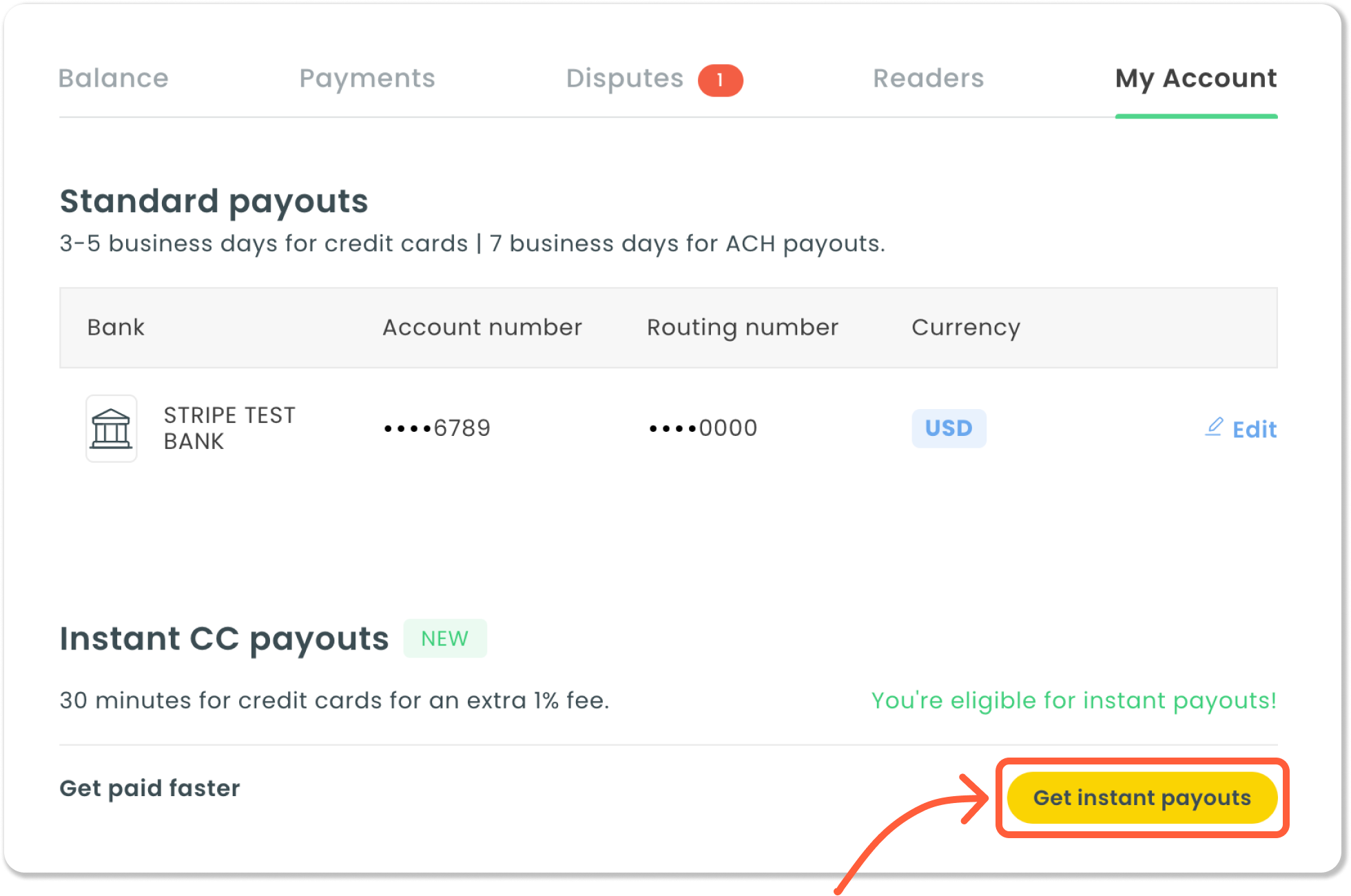Click the NEW badge beside Instant CC payouts
The image size is (1351, 896).
point(445,638)
